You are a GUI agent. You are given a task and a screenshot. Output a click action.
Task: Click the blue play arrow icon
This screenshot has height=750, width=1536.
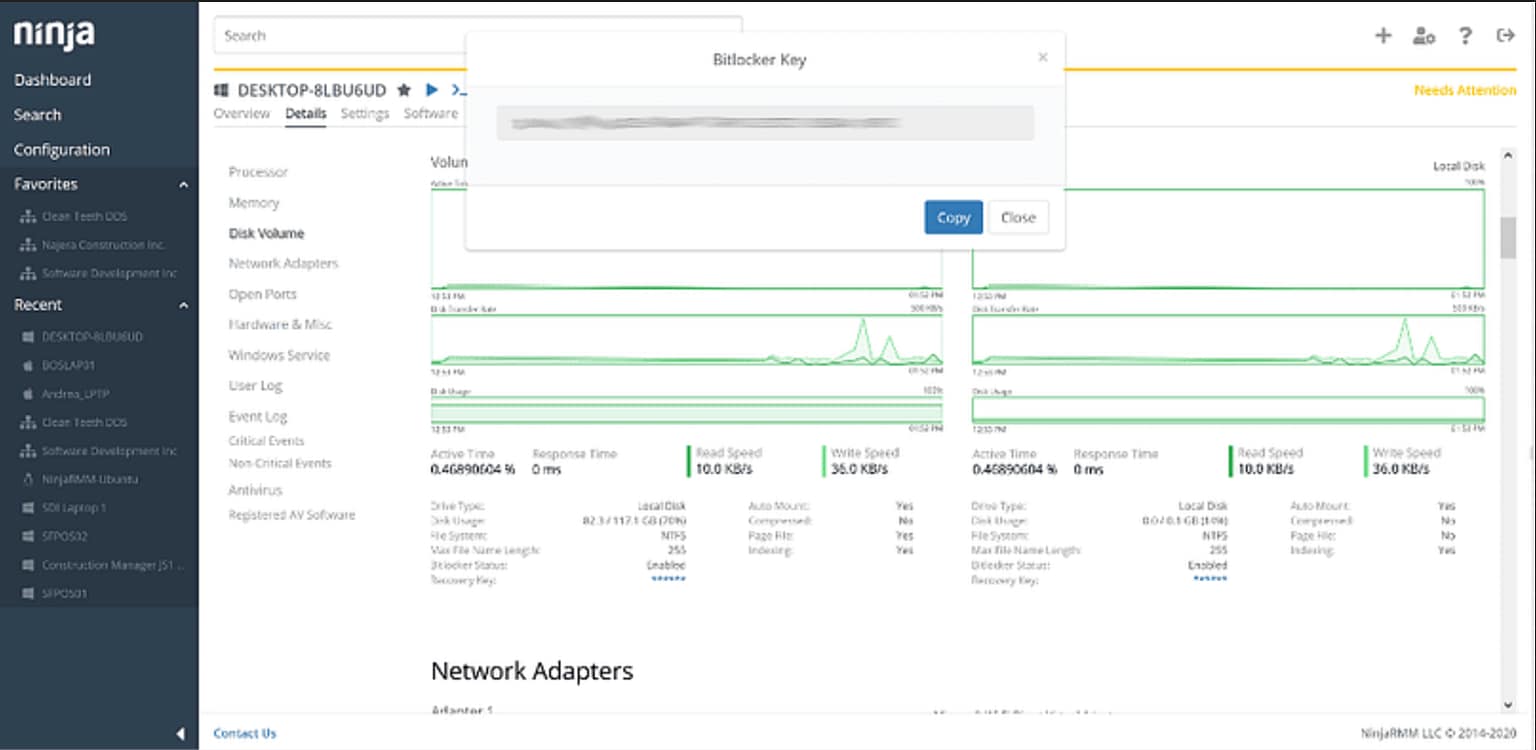[x=432, y=90]
